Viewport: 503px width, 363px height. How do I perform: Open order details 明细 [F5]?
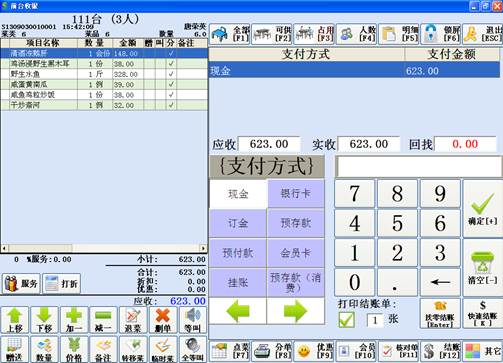pyautogui.click(x=399, y=34)
